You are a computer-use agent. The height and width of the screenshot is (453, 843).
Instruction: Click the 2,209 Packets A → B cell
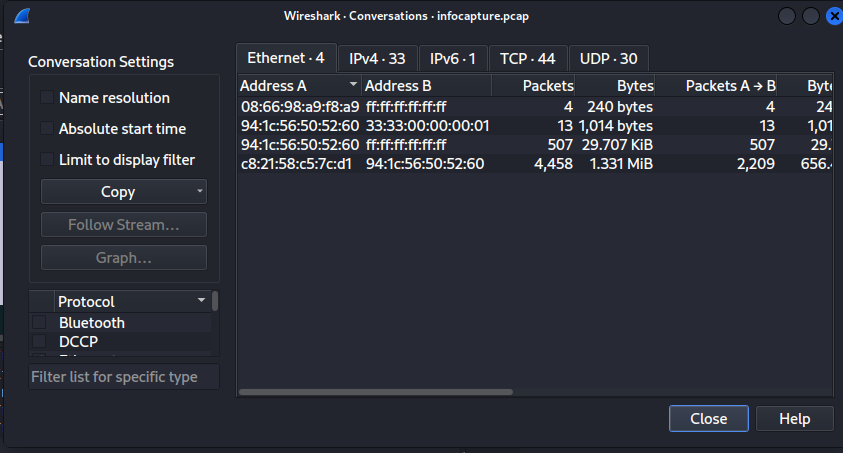click(755, 164)
